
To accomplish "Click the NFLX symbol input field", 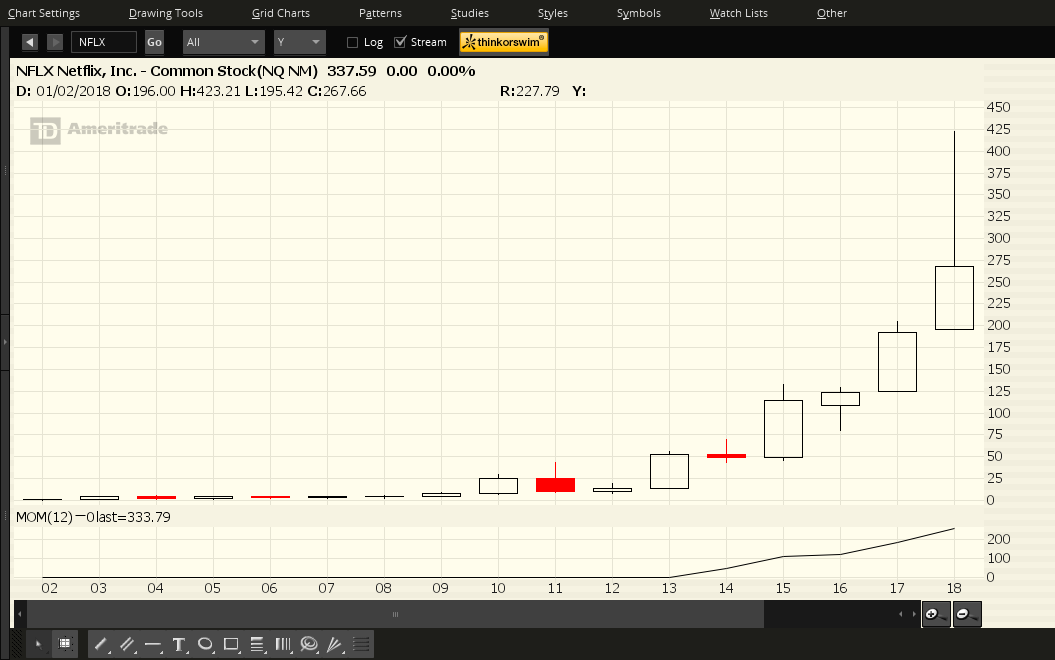I will pos(104,42).
